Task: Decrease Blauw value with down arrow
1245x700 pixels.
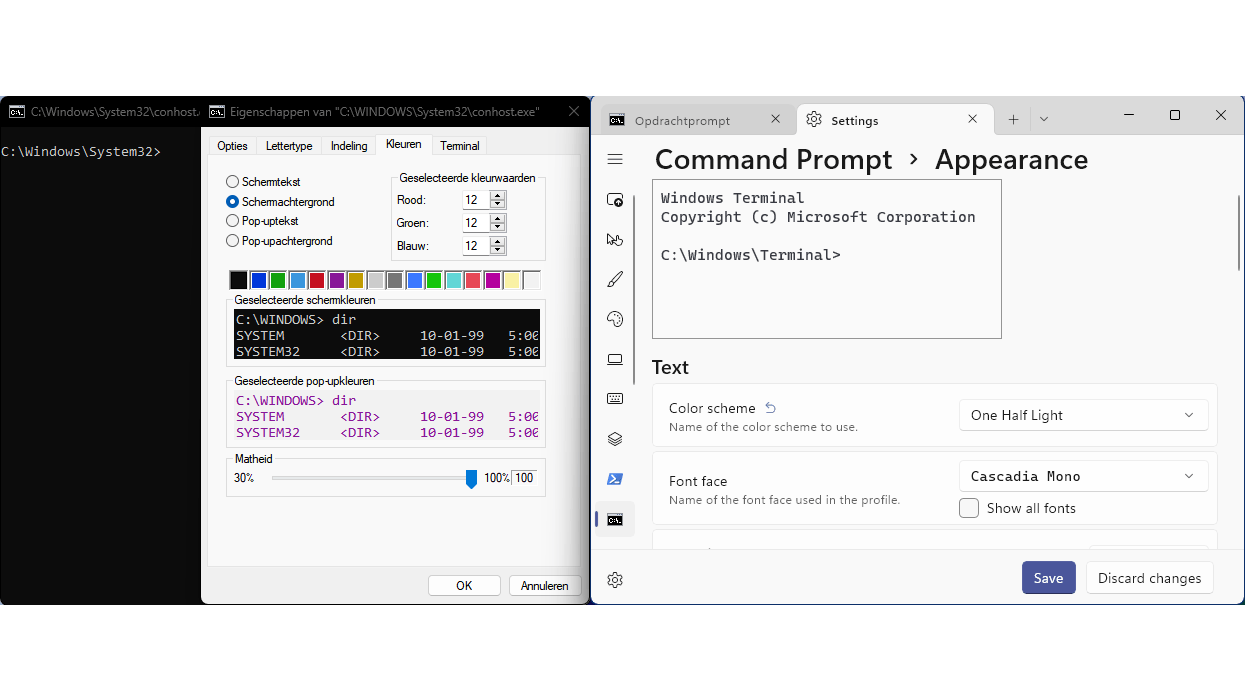Action: click(x=498, y=250)
